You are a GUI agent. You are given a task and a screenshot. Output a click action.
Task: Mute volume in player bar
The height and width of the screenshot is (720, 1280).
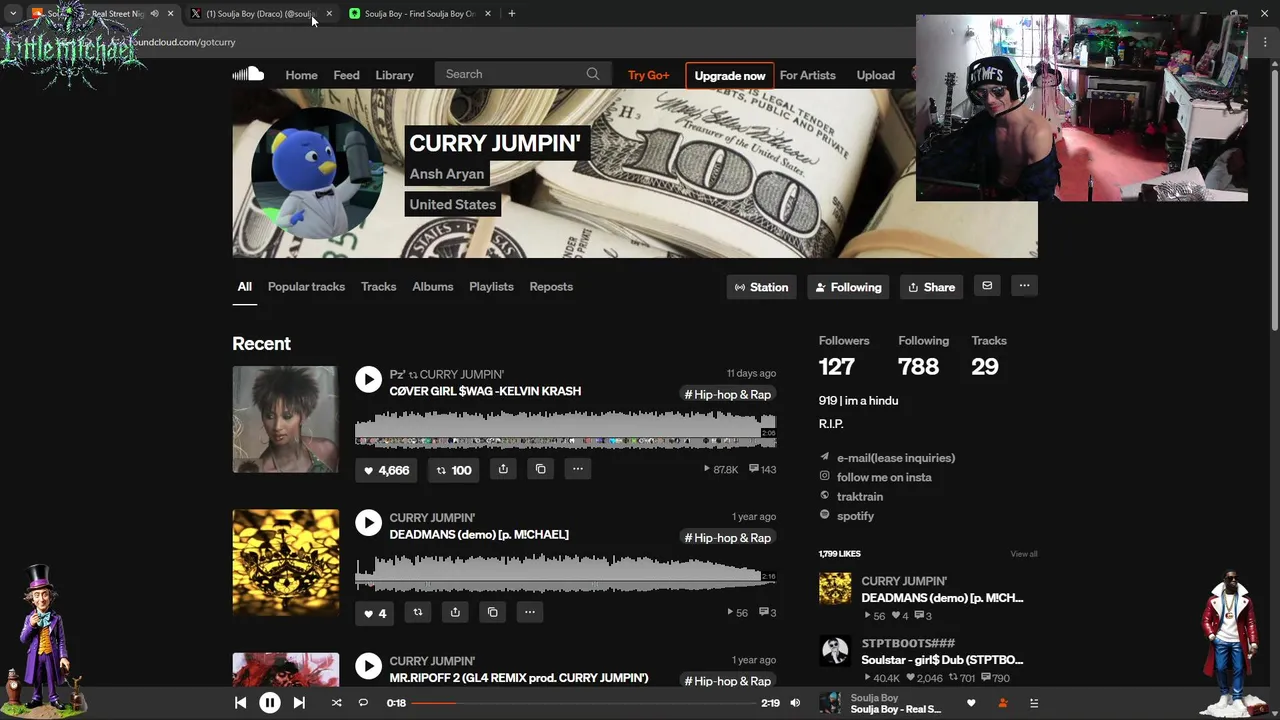[795, 703]
